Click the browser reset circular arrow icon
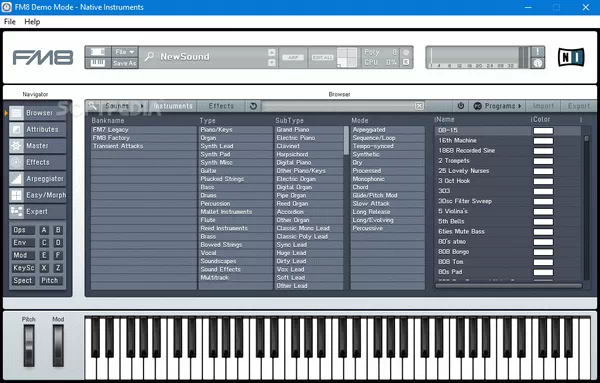600x383 pixels. pyautogui.click(x=253, y=106)
